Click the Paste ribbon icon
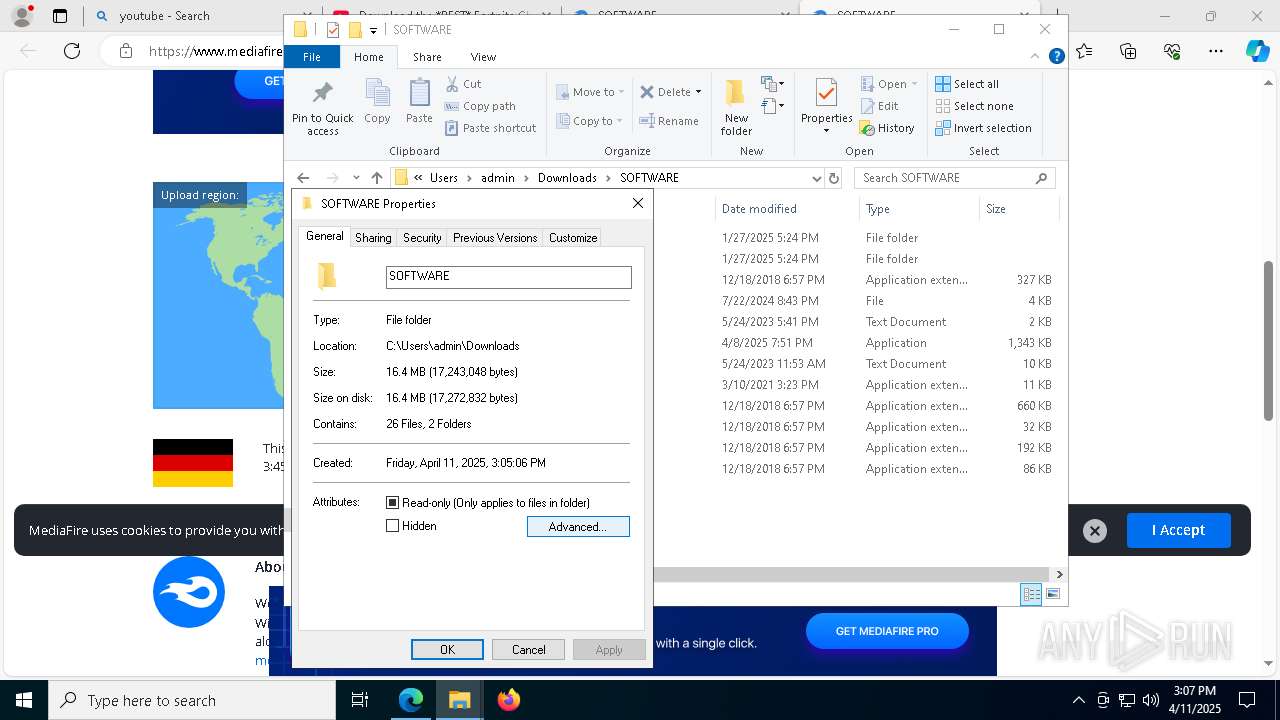Screen dimensions: 1280x720 (x=419, y=102)
